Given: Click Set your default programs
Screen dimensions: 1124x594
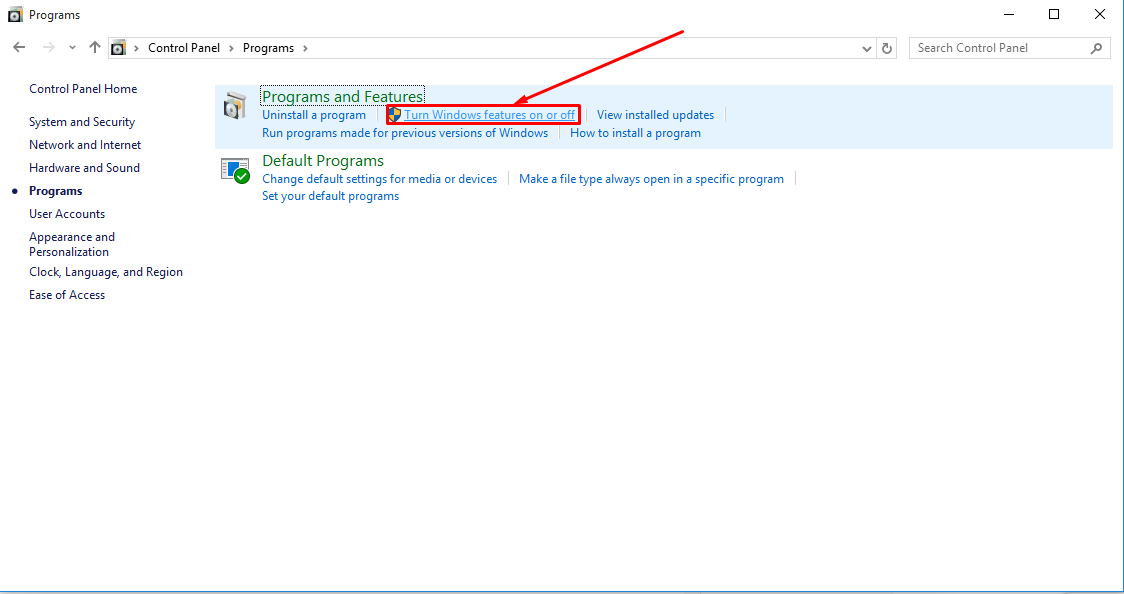Looking at the screenshot, I should (330, 196).
